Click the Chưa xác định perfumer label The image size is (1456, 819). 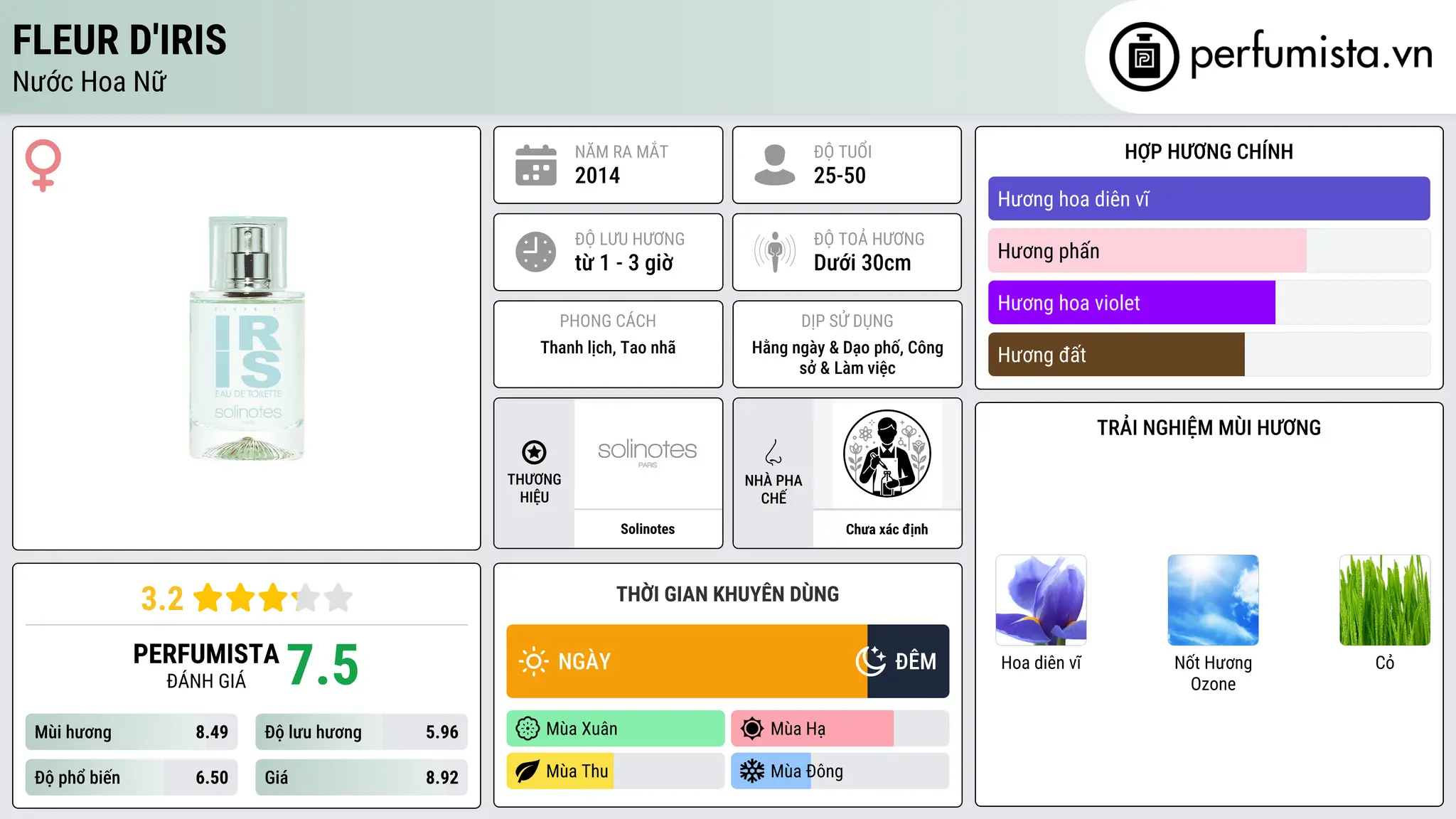coord(887,530)
